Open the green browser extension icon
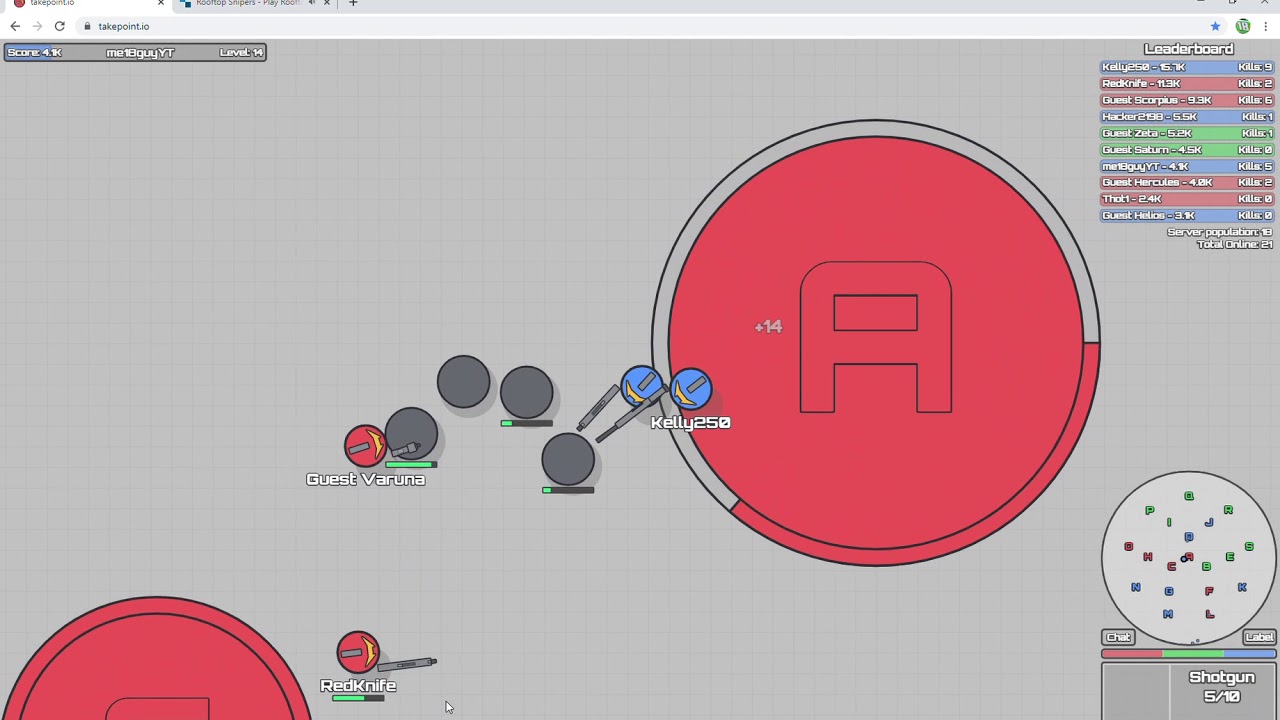Screen dimensions: 1280x720 coord(1242,26)
